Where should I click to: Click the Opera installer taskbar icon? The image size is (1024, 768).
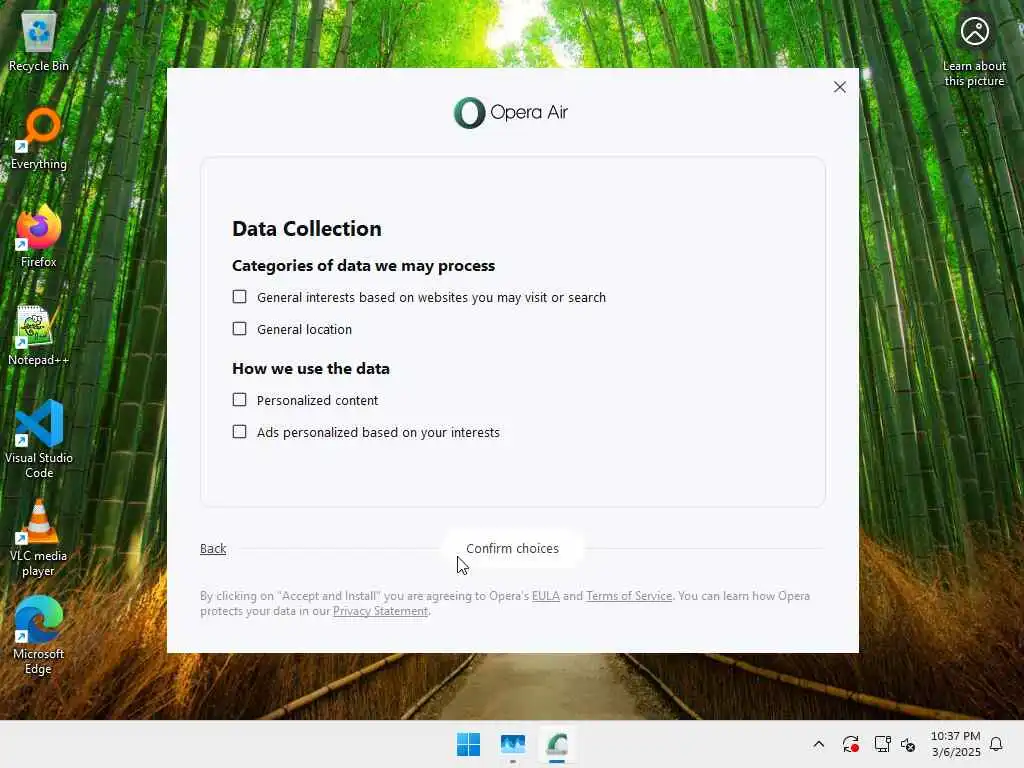557,744
